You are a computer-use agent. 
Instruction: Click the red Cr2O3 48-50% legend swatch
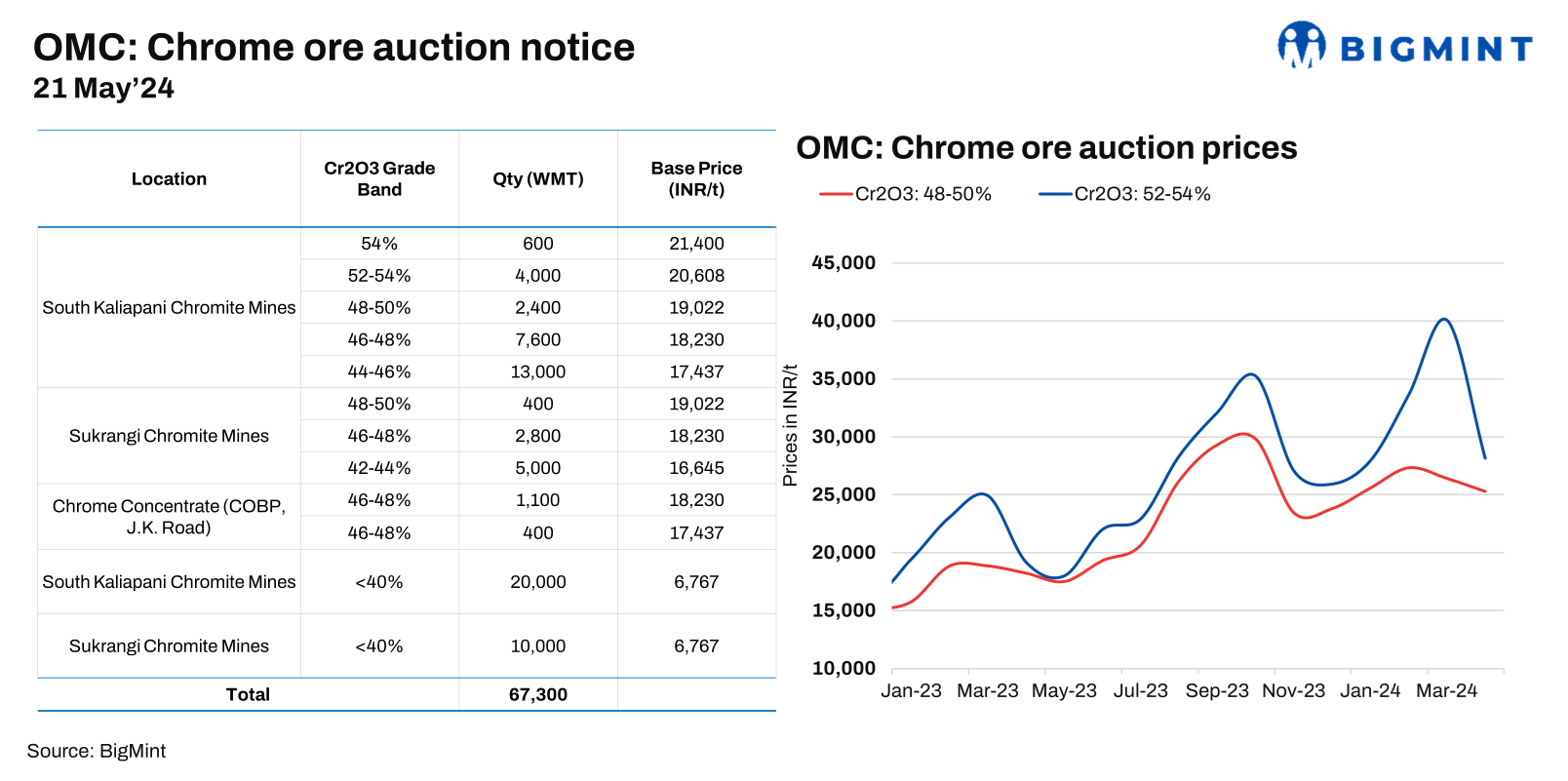pyautogui.click(x=836, y=195)
